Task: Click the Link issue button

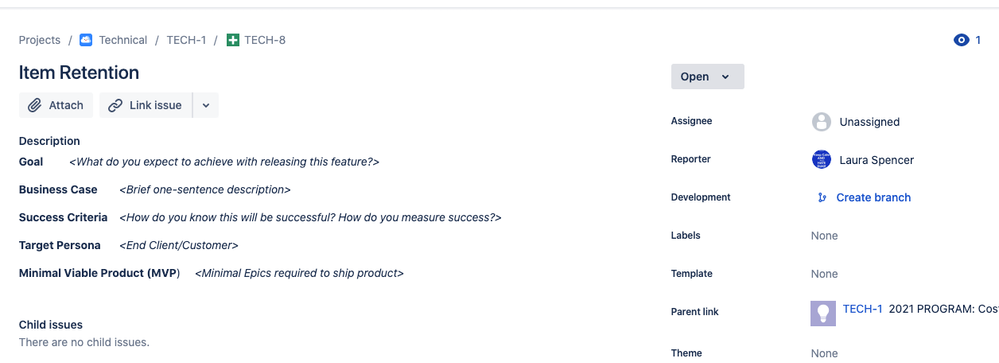Action: 146,105
